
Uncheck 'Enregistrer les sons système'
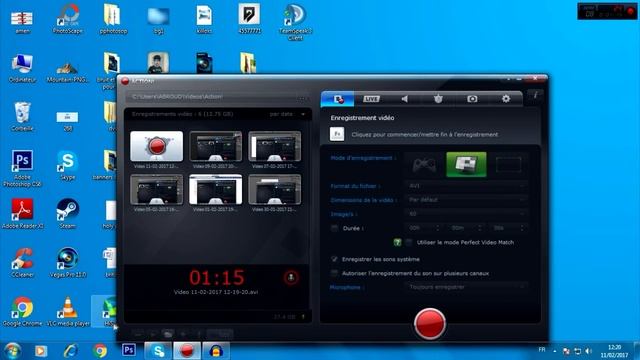tap(335, 259)
